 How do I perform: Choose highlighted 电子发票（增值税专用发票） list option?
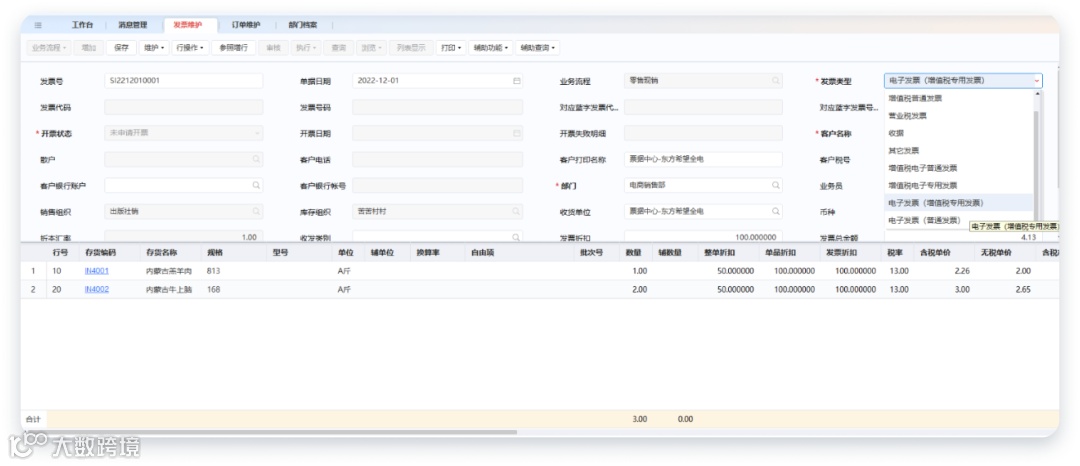tap(959, 202)
